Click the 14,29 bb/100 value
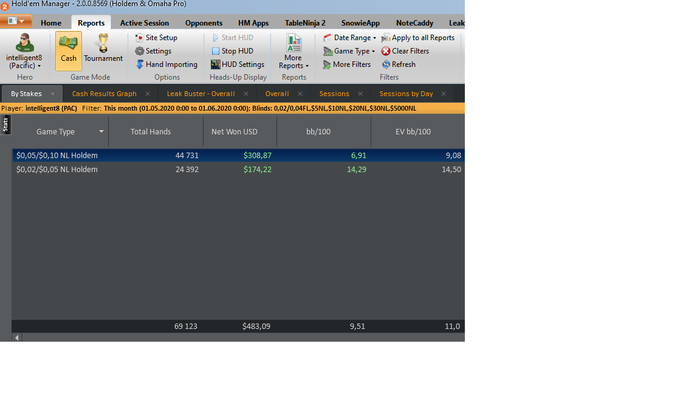The image size is (700, 394). point(357,169)
